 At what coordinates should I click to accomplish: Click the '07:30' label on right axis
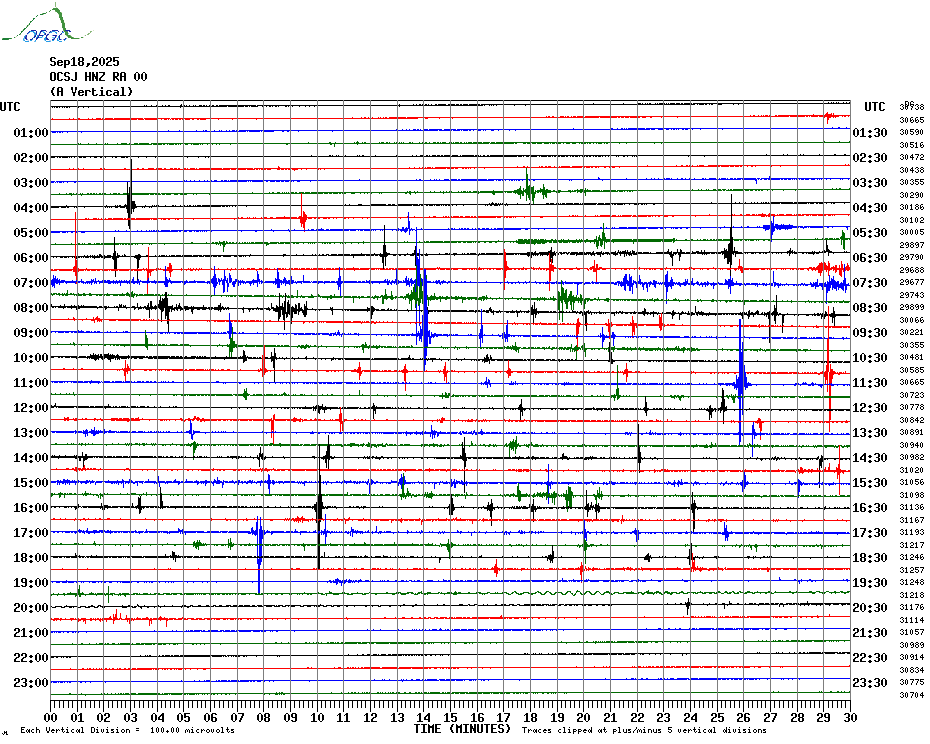870,282
